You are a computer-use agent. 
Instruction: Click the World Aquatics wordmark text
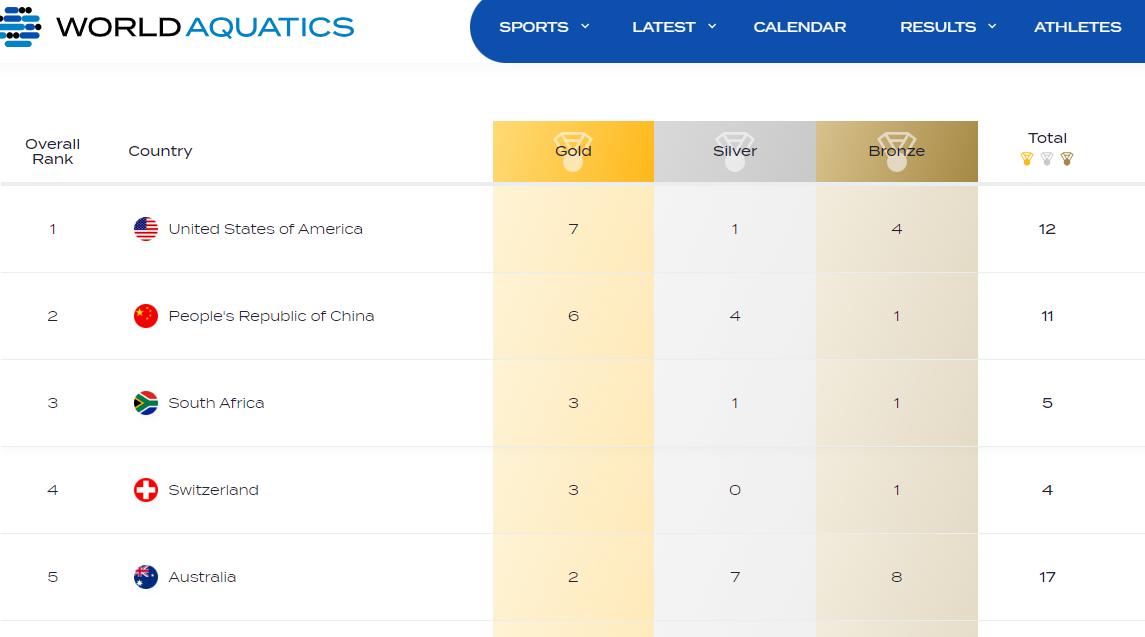(205, 27)
